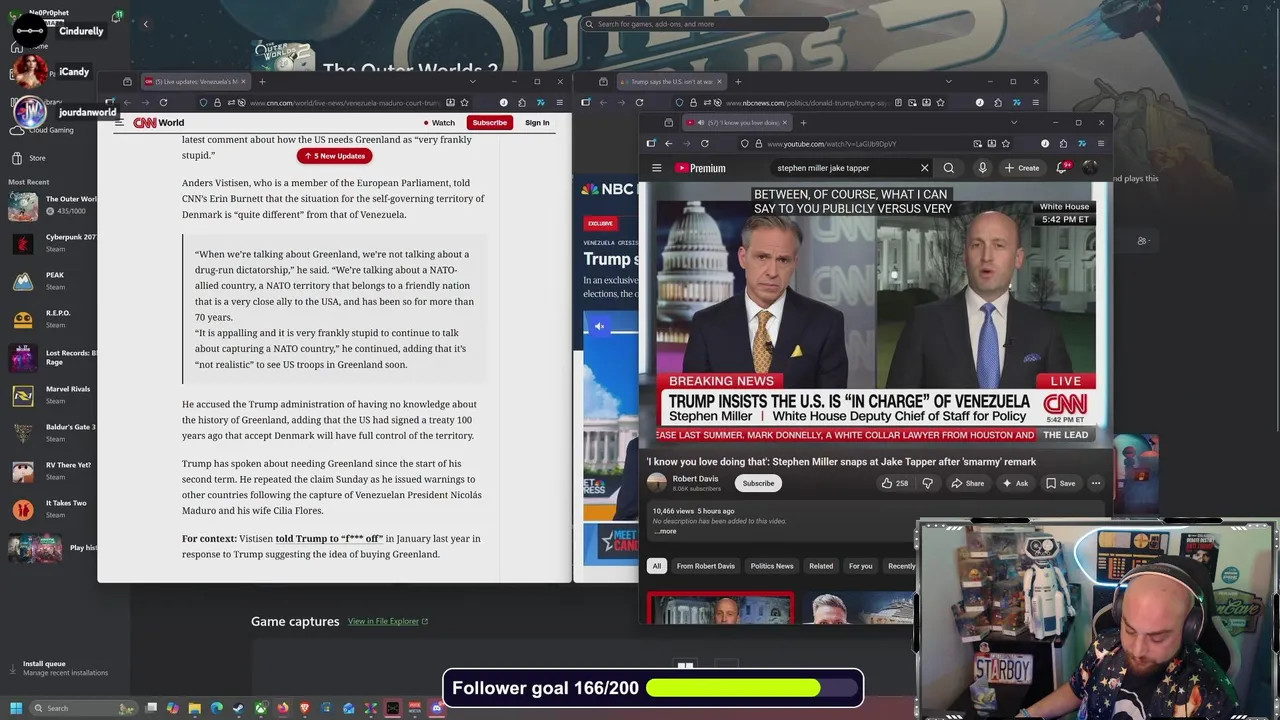This screenshot has width=1280, height=720.
Task: Subscribe to Robert Davis channel
Action: (x=758, y=483)
